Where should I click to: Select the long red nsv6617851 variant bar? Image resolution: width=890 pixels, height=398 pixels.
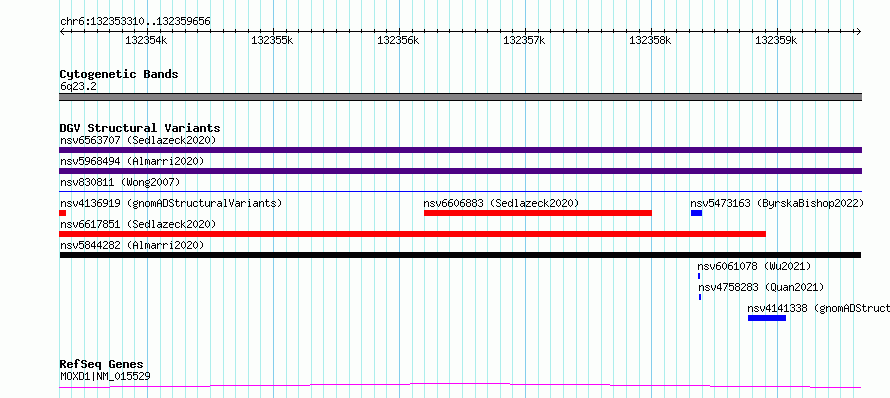pos(413,234)
